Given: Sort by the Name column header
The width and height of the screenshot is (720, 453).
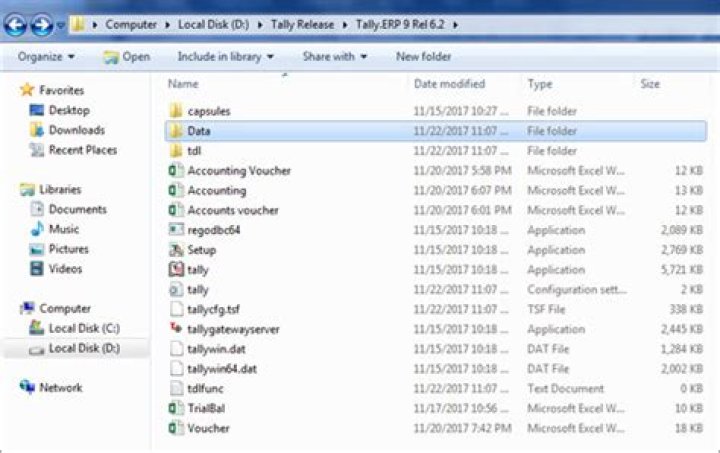Looking at the screenshot, I should coord(183,84).
